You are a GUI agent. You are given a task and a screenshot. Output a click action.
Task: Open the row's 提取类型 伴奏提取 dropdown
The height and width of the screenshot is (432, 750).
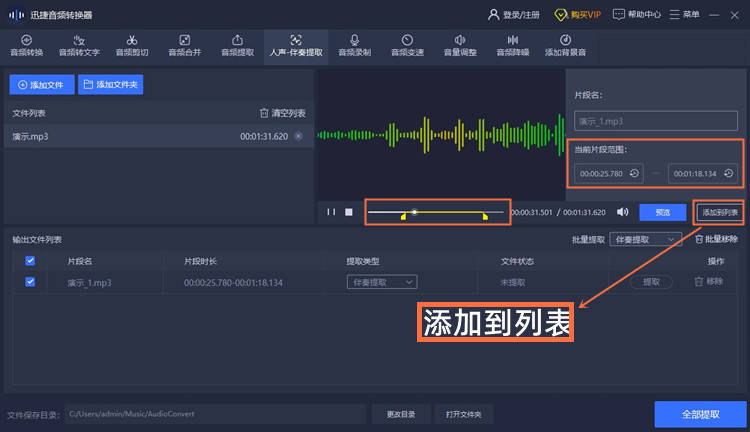382,282
